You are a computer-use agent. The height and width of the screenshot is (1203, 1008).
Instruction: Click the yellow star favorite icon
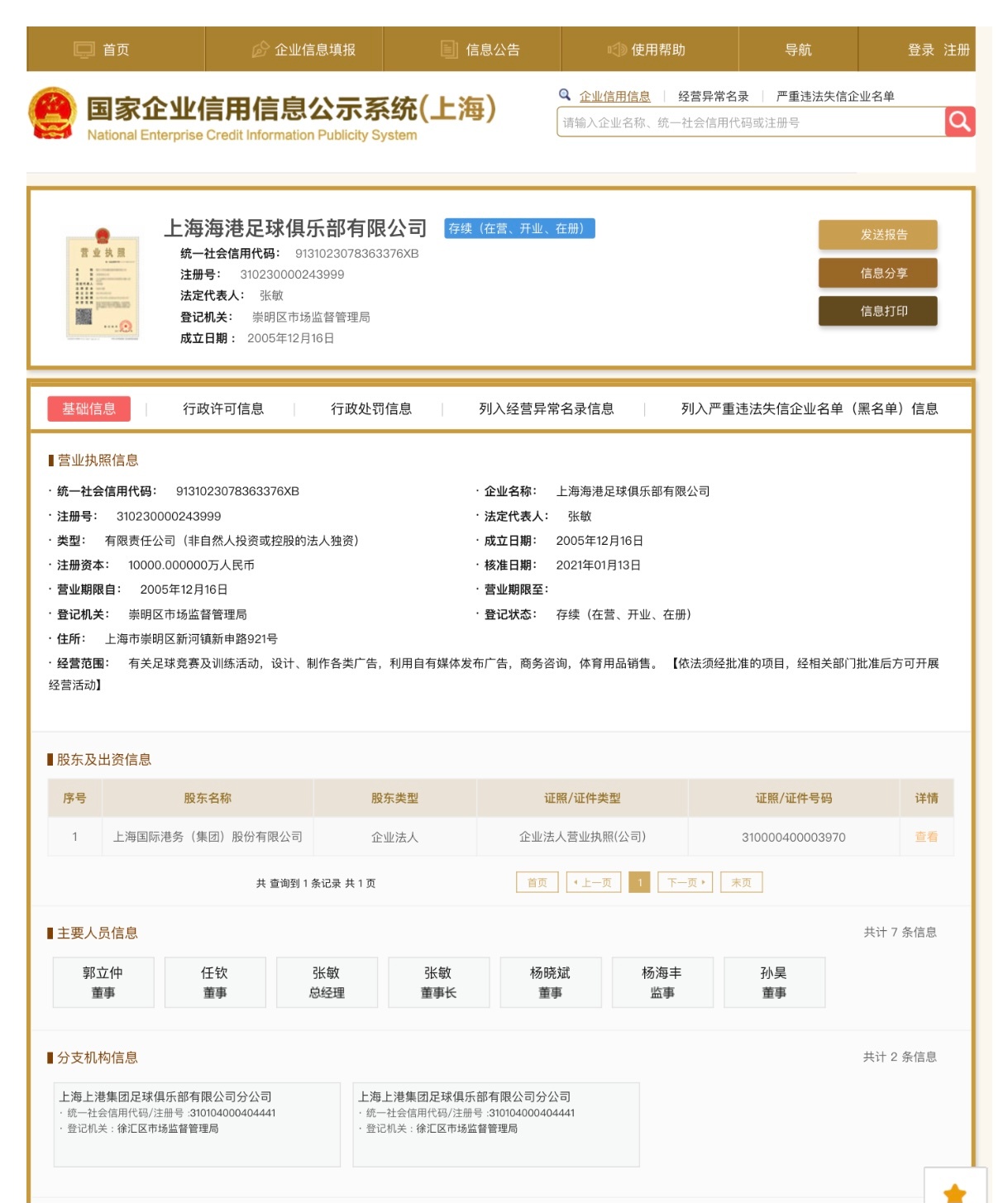pos(955,1192)
